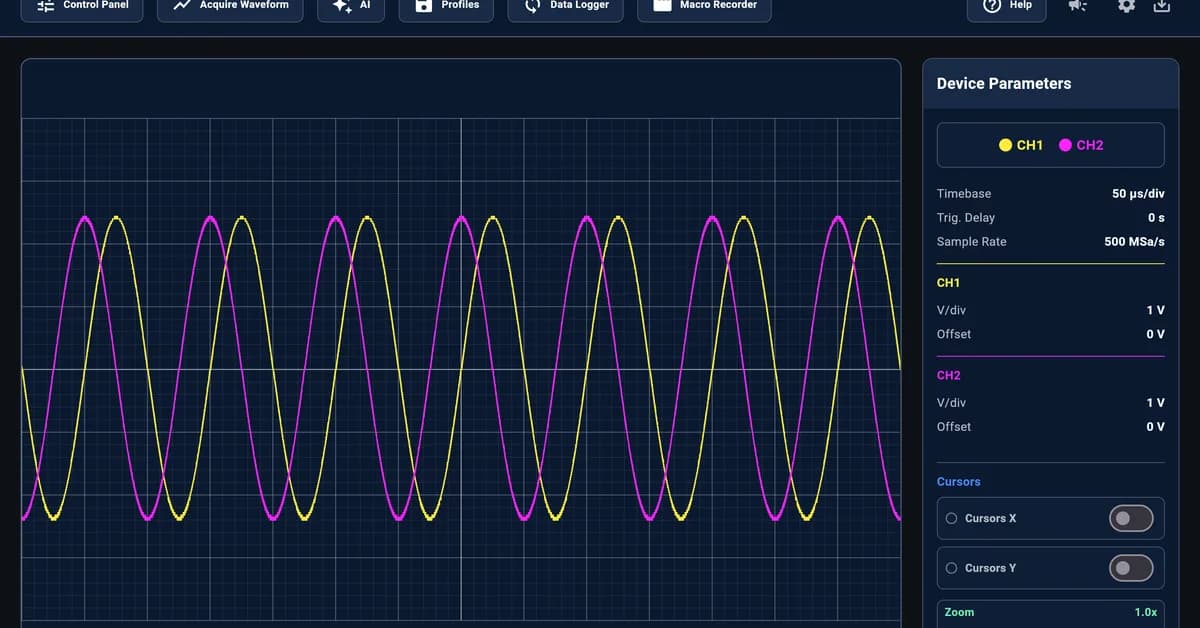Click the yellow CH1 section label
1200x628 pixels.
point(948,283)
